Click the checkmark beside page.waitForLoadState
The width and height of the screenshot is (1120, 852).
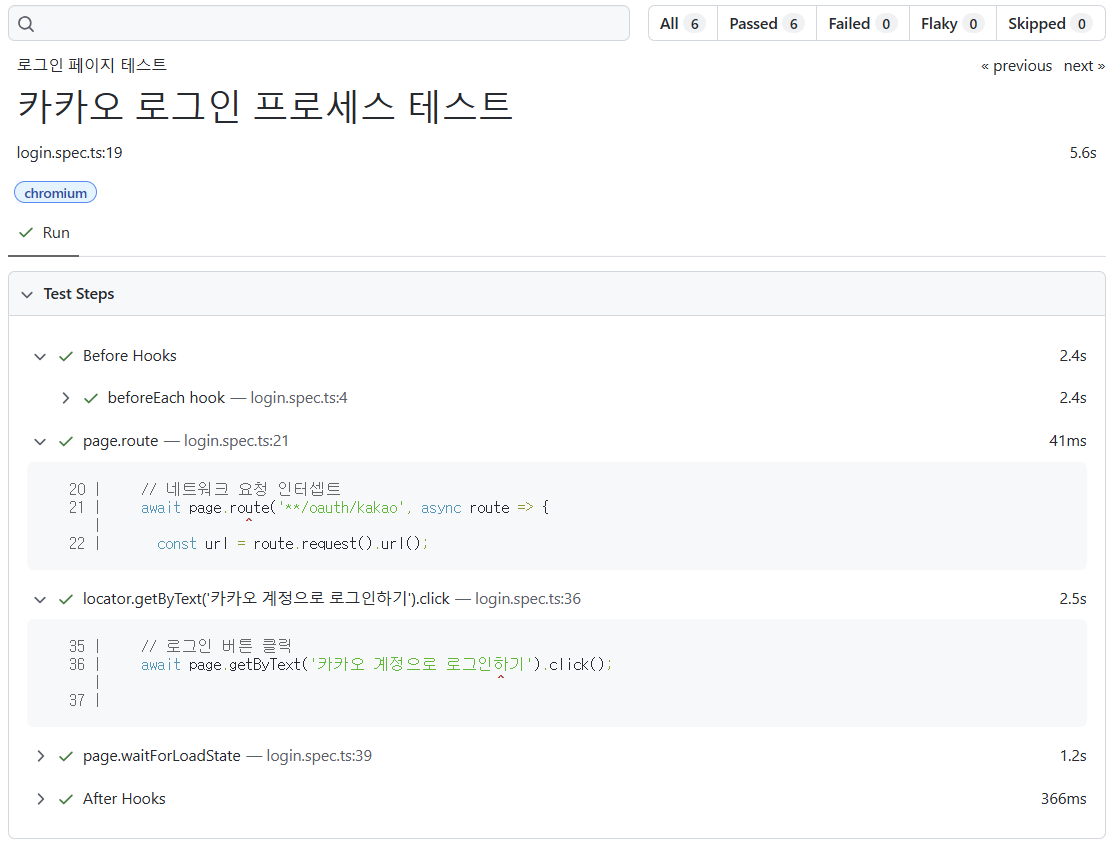(x=66, y=756)
